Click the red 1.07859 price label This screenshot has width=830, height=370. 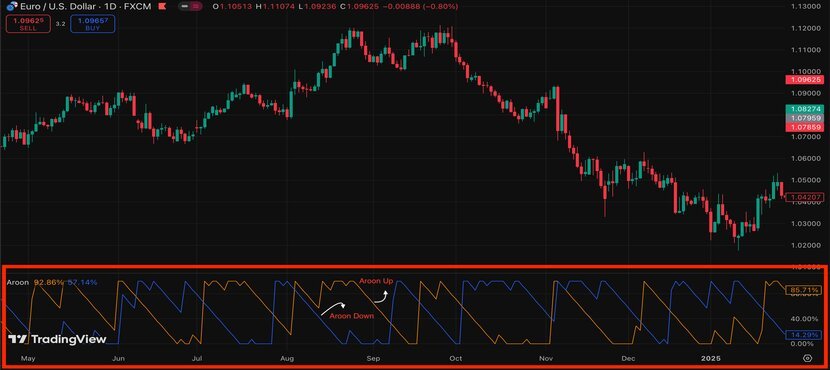click(805, 127)
